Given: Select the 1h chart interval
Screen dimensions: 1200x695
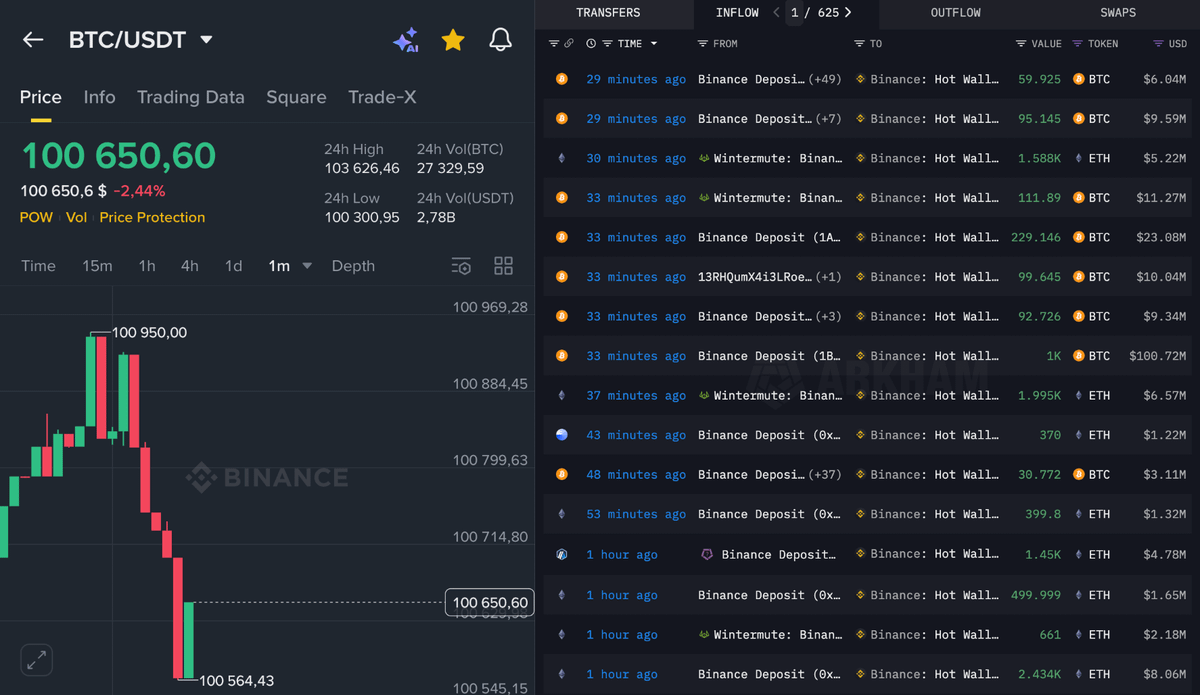Looking at the screenshot, I should pyautogui.click(x=147, y=266).
